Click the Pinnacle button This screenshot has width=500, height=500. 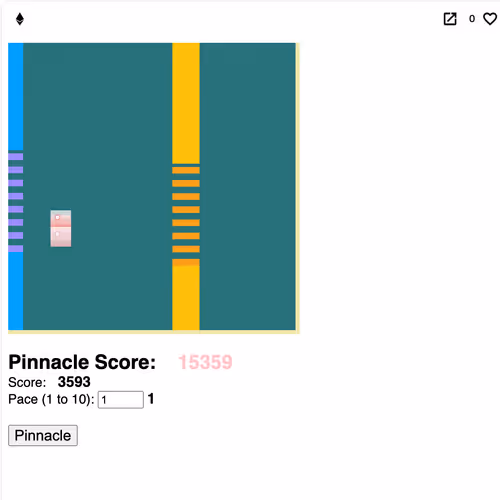click(43, 435)
